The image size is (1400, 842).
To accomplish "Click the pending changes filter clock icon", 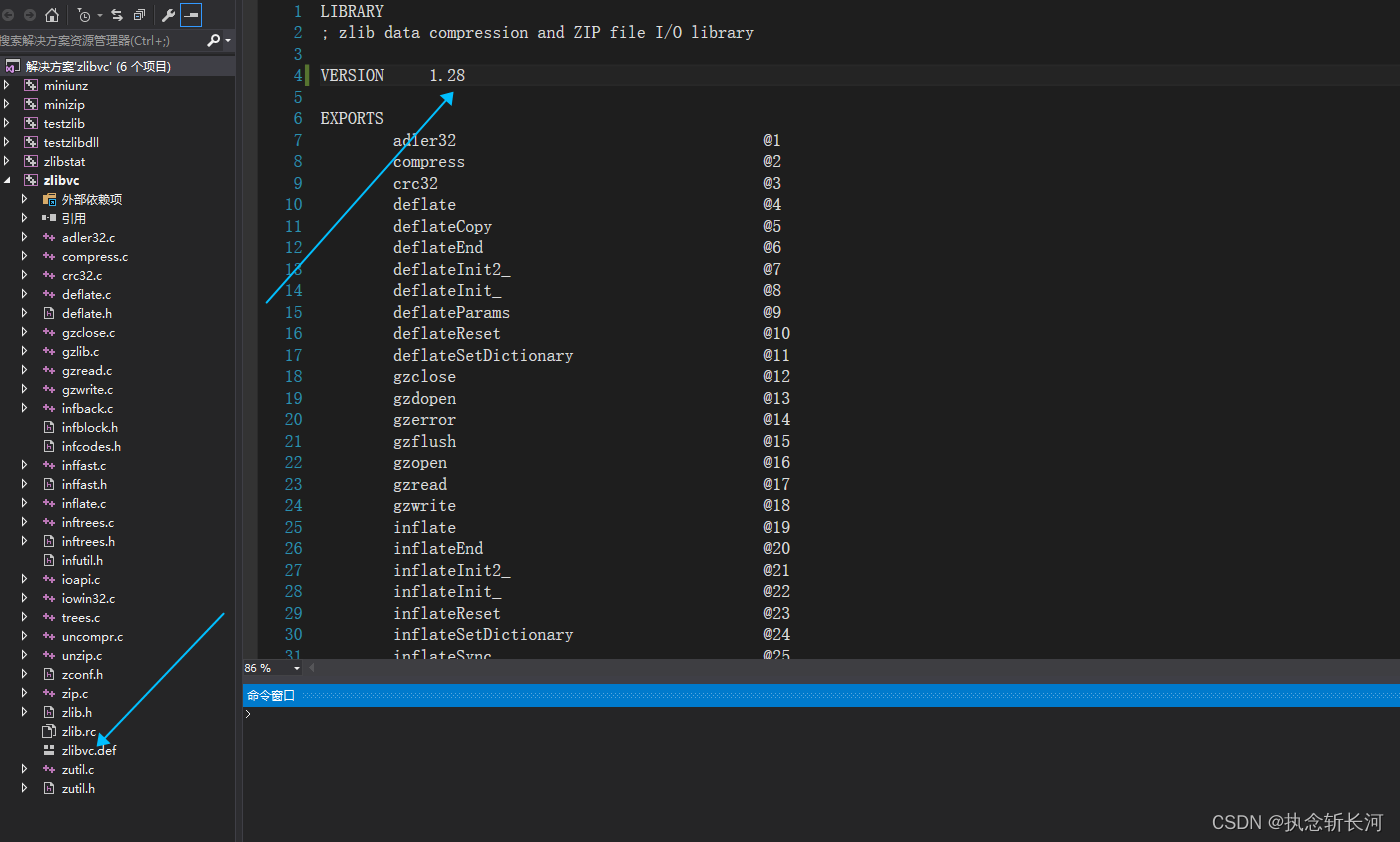I will coord(83,15).
